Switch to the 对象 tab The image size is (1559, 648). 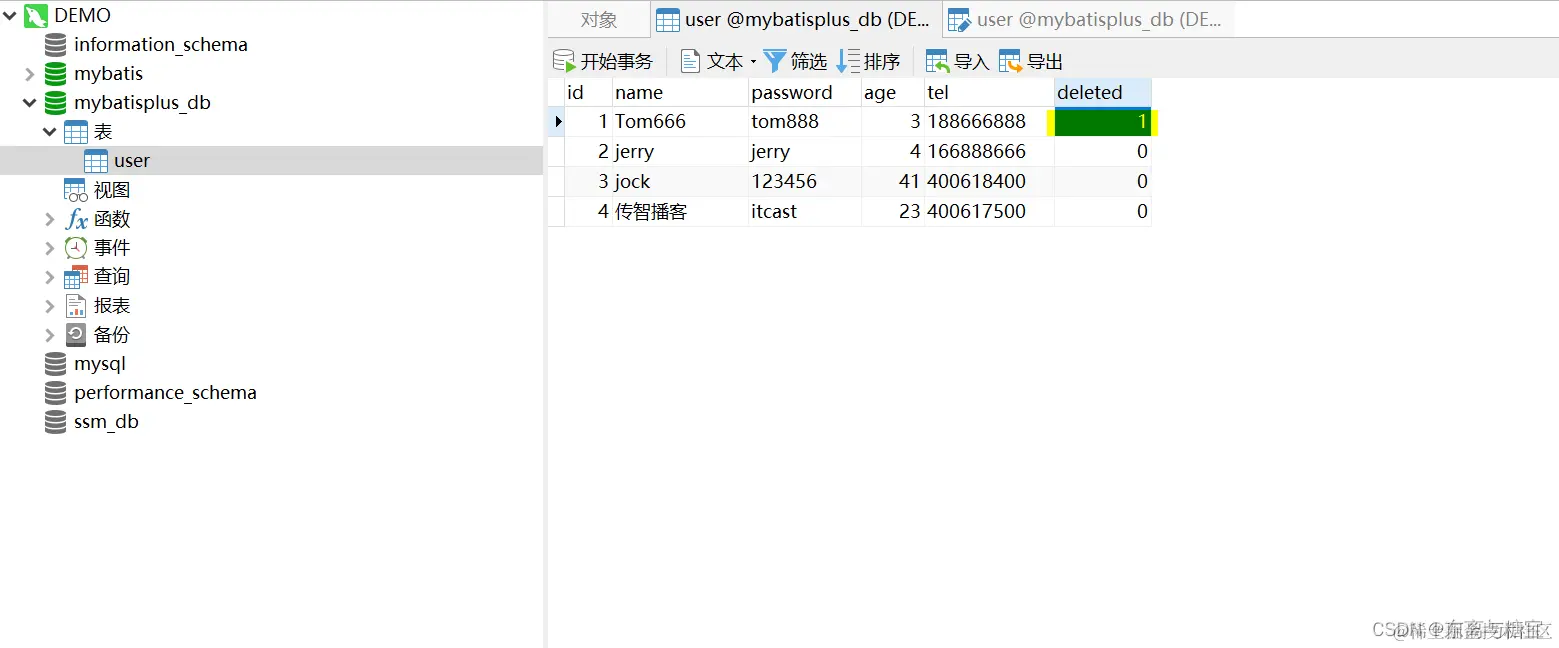point(599,20)
